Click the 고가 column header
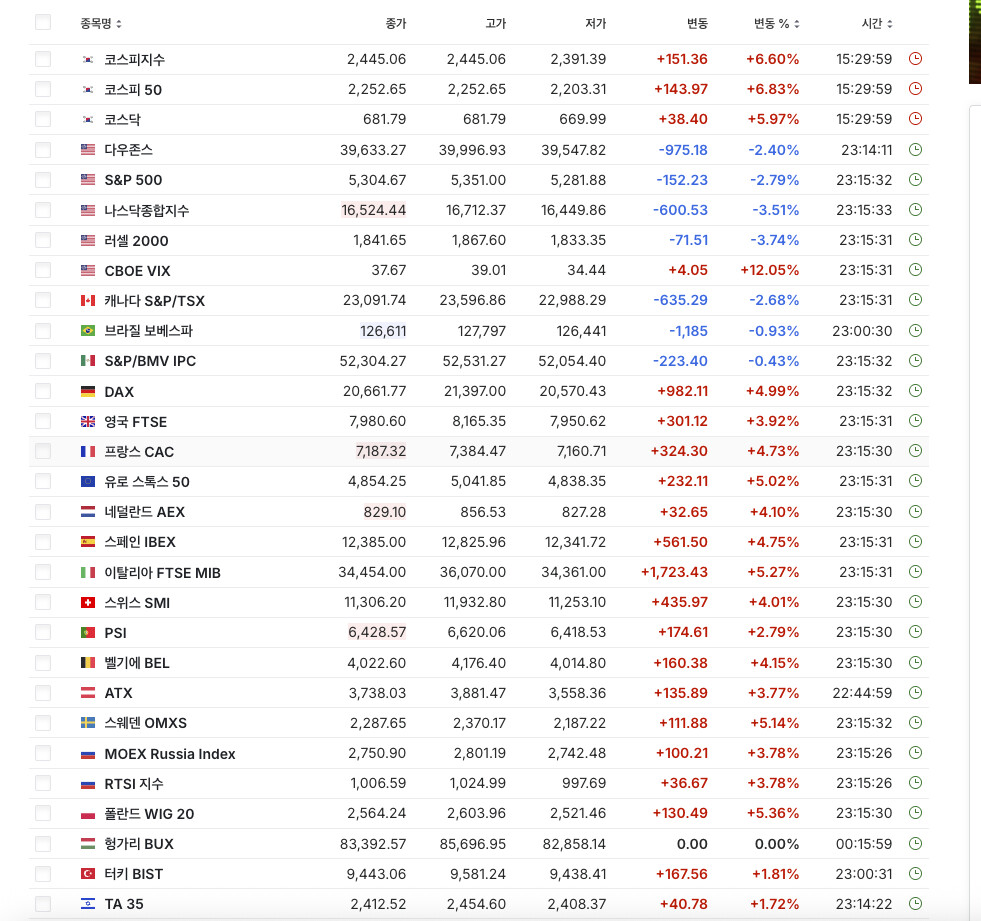 pos(496,24)
